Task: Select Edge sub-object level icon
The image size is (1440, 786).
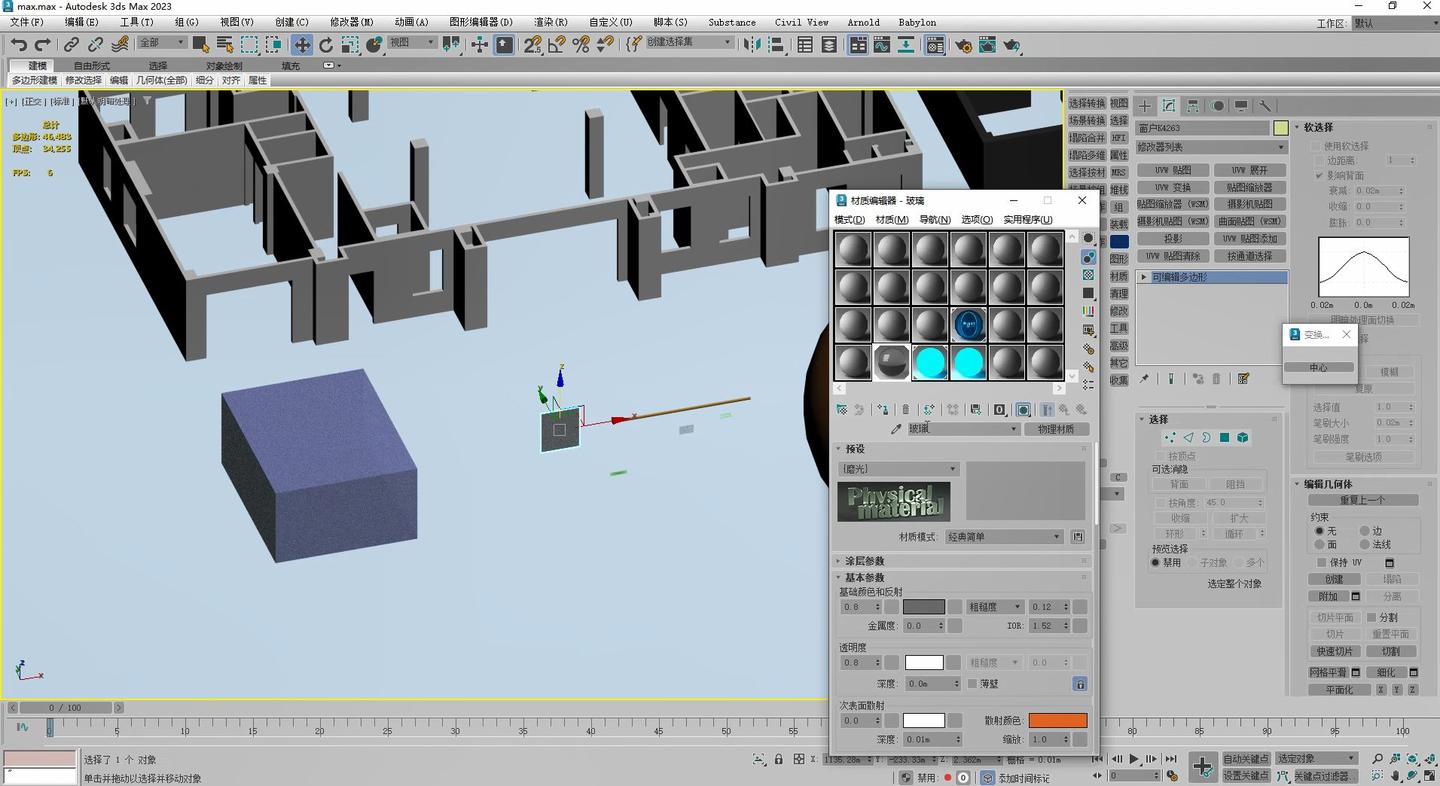Action: click(1188, 437)
